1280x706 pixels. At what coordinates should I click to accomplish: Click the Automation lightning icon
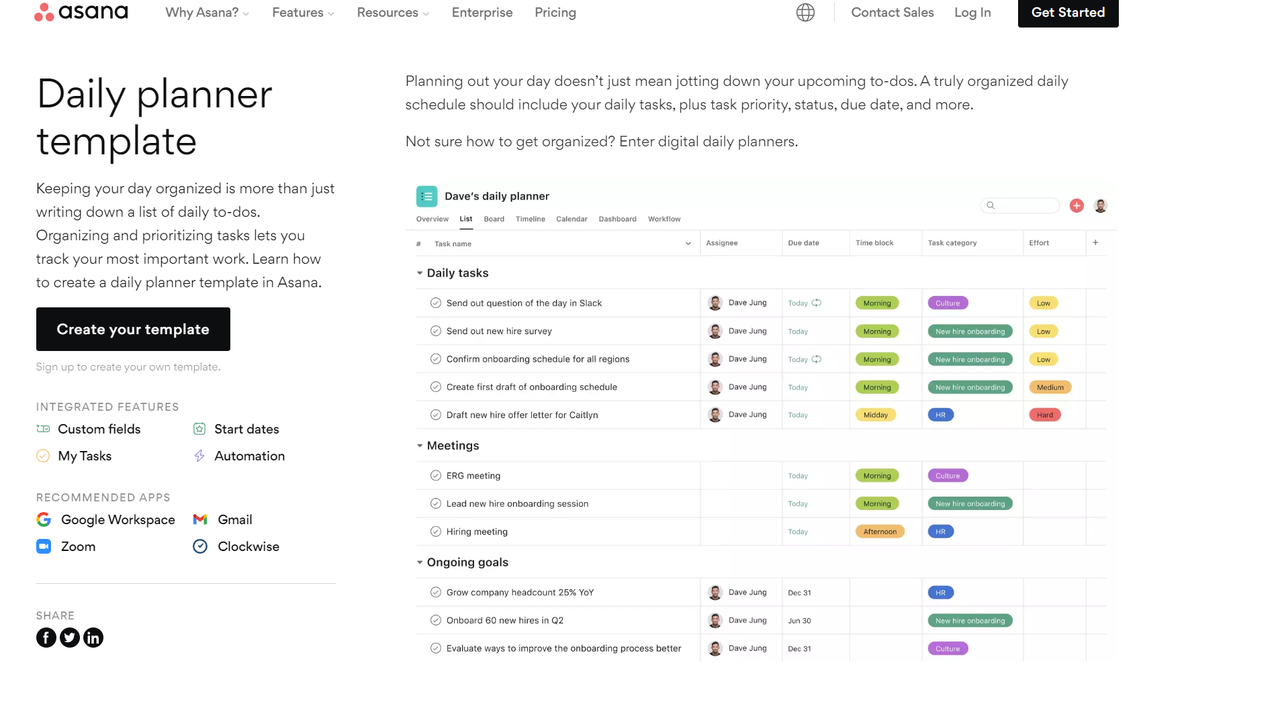tap(199, 456)
